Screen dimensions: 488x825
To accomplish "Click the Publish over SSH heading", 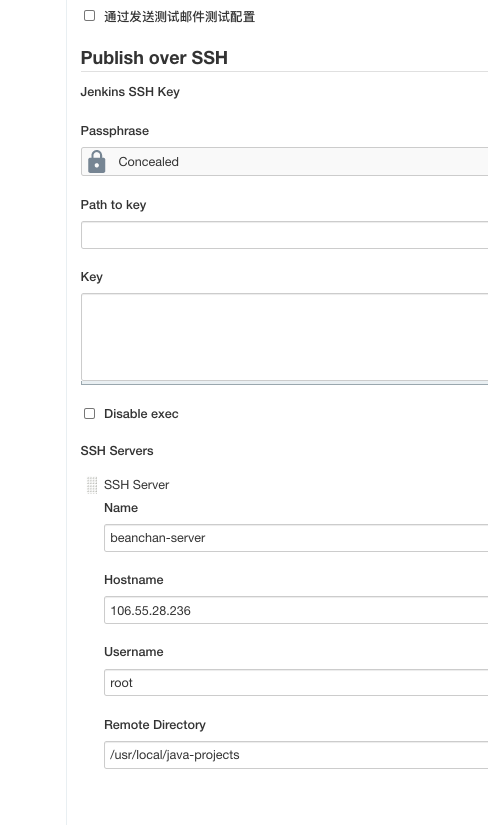I will [154, 58].
